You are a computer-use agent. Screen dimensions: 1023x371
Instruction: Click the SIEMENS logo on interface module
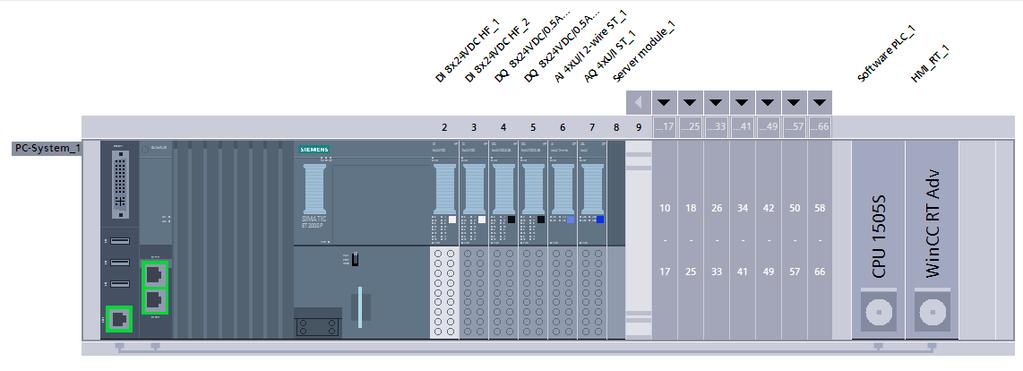[x=314, y=149]
